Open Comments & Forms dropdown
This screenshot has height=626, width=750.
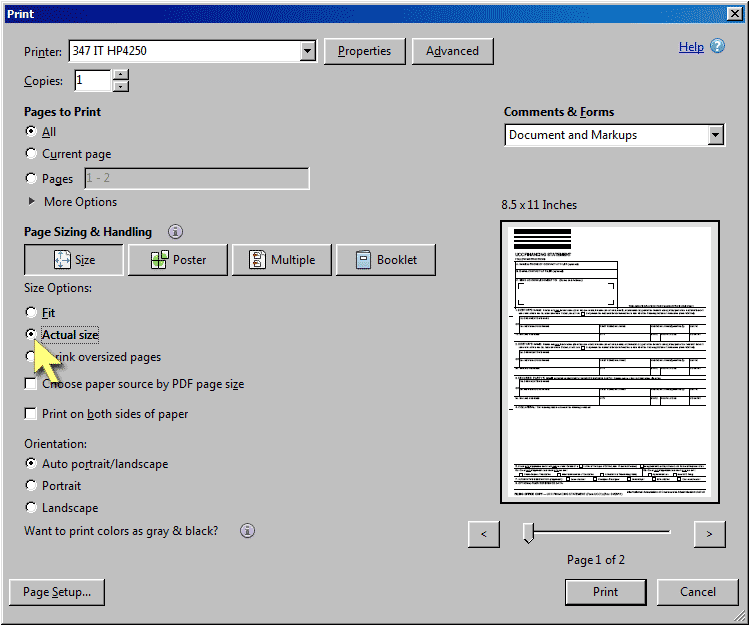(x=715, y=135)
